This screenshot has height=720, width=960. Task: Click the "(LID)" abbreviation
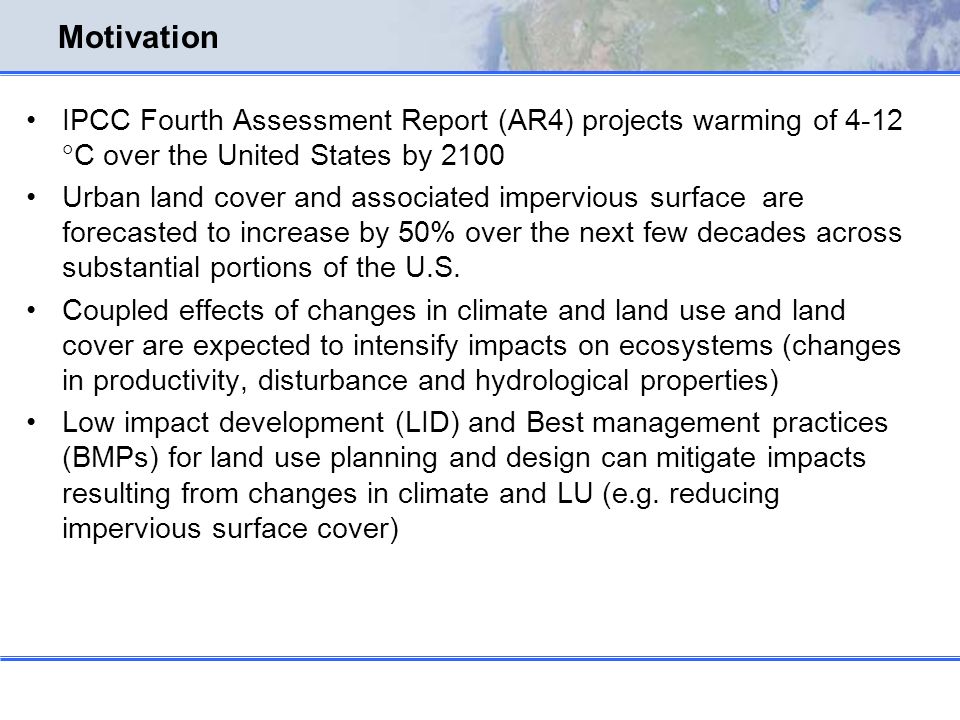tap(427, 423)
